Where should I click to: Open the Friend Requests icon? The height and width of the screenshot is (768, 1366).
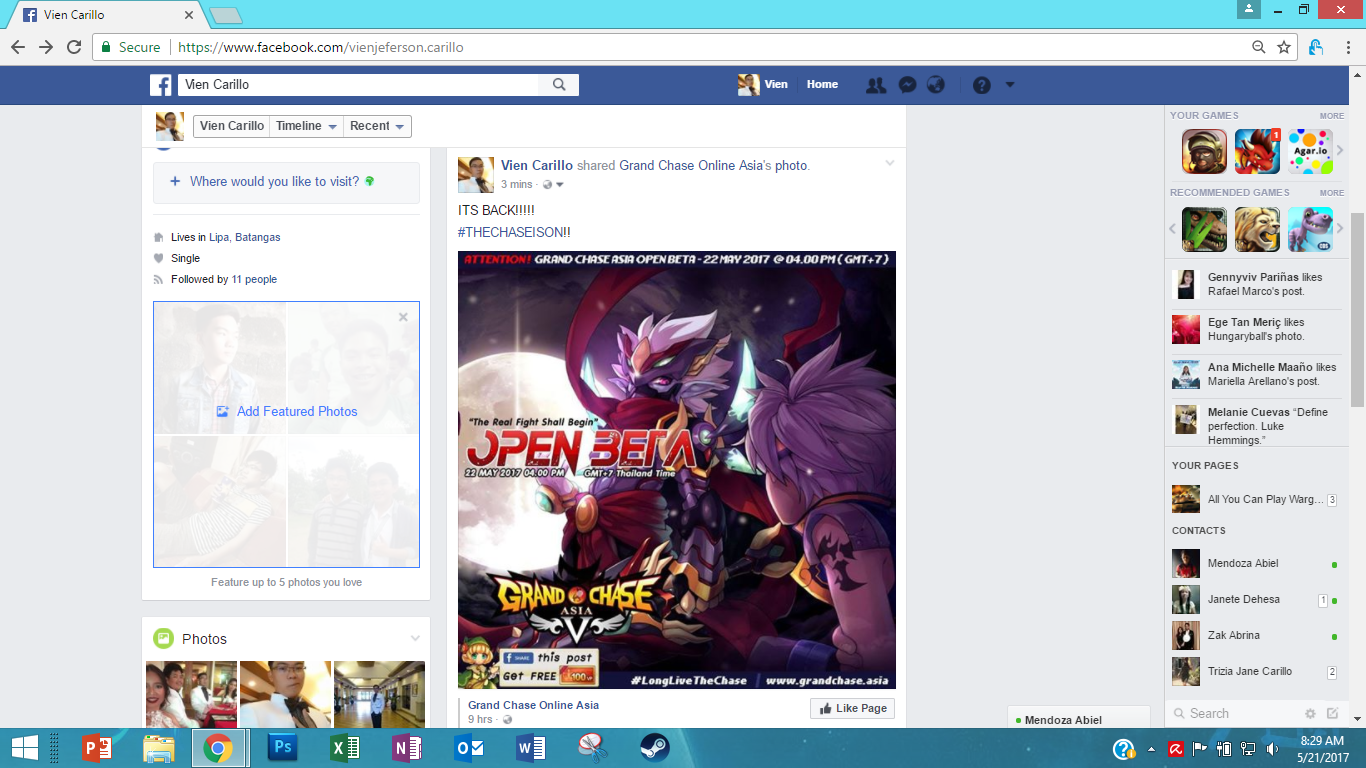(x=876, y=85)
